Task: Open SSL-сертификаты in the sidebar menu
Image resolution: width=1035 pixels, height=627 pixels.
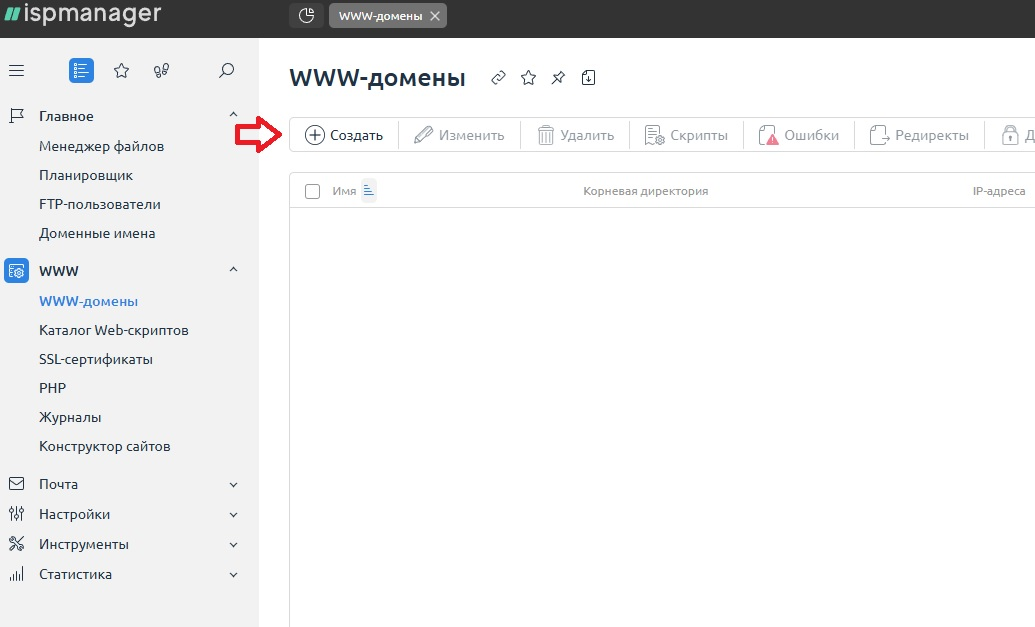Action: point(96,359)
